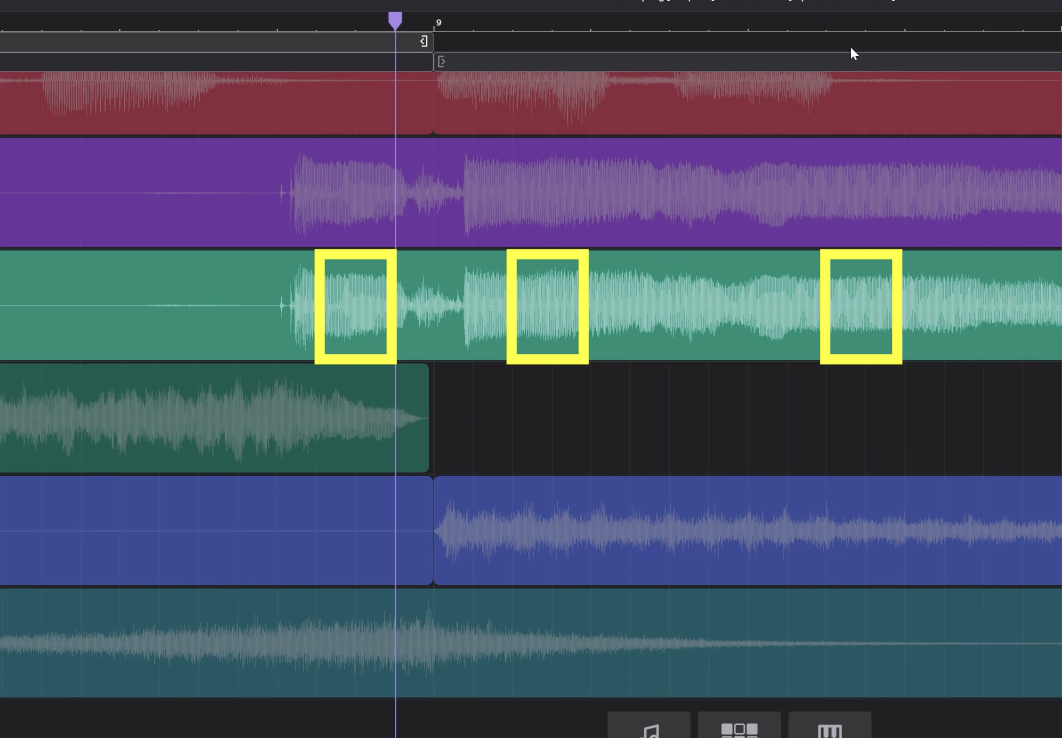Select the dark green audio clip with fade

click(x=214, y=418)
